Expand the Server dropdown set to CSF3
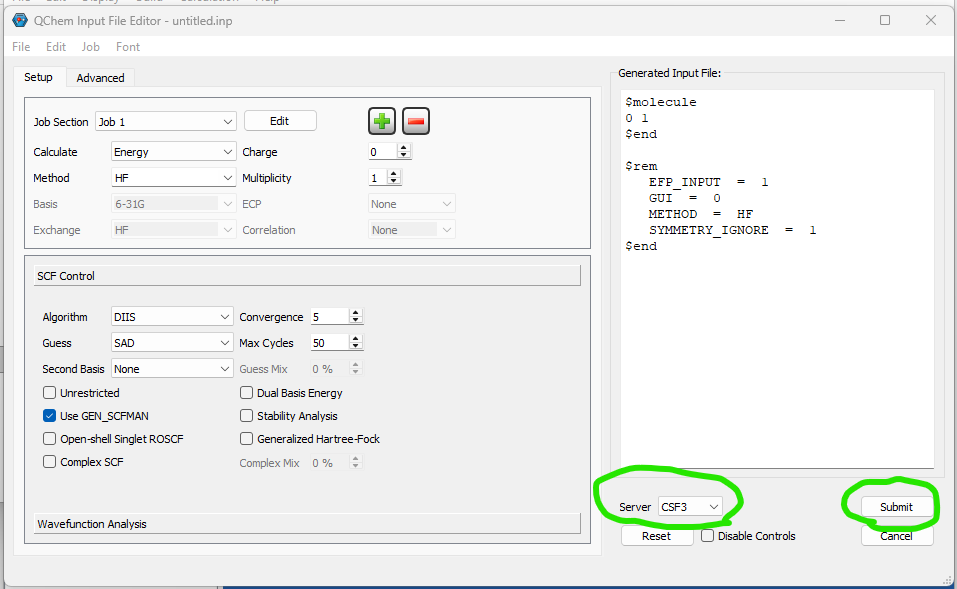This screenshot has width=957, height=589. (x=690, y=507)
